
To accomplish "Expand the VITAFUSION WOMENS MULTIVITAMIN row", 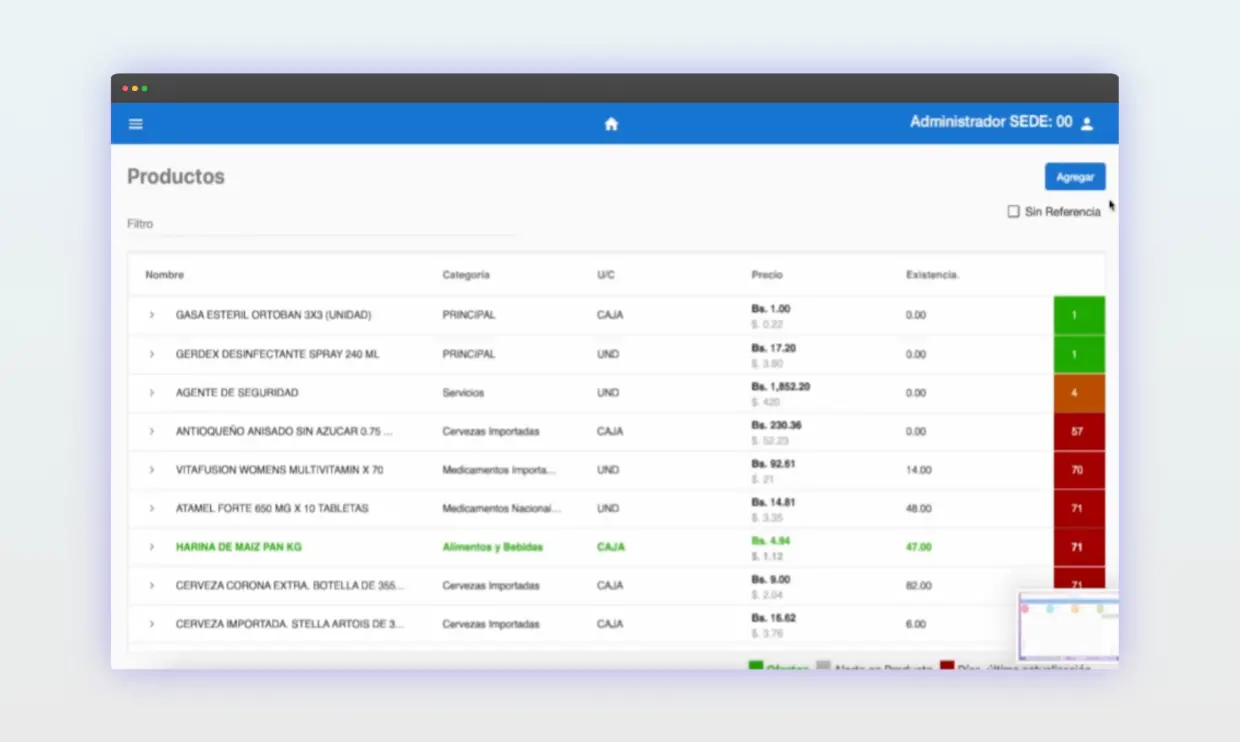I will [152, 470].
